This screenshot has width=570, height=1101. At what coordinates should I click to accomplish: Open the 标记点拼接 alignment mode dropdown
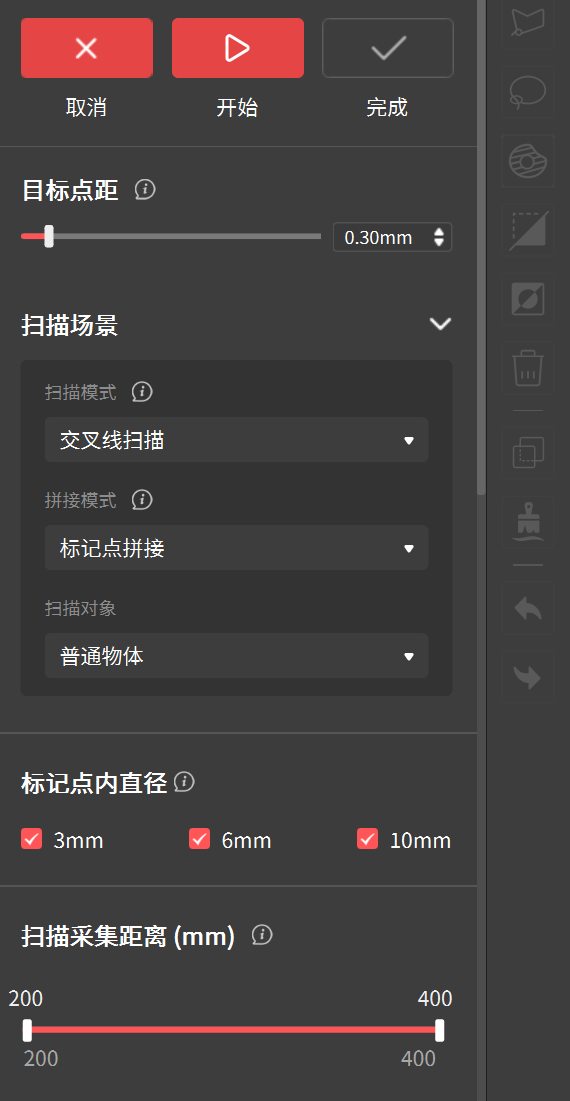coord(237,548)
